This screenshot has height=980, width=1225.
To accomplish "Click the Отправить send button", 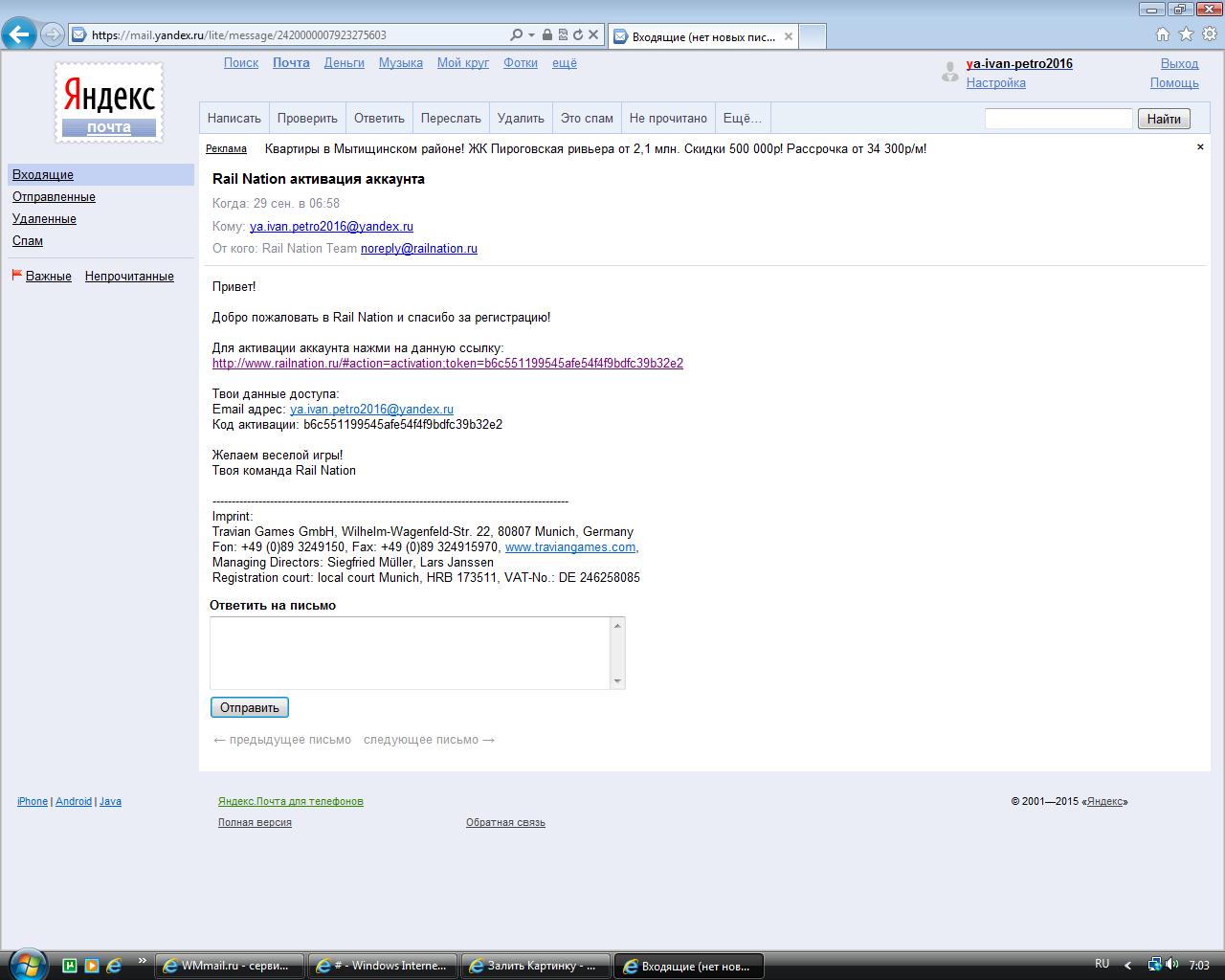I will 250,708.
